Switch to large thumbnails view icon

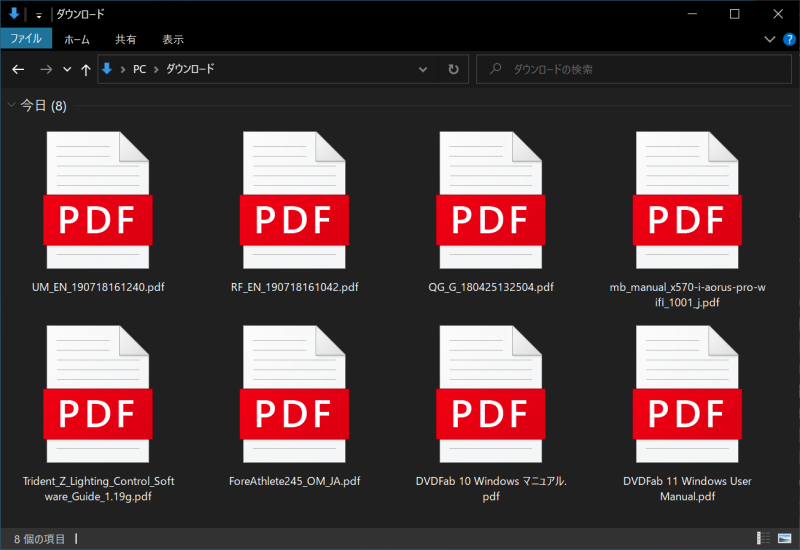click(x=784, y=538)
